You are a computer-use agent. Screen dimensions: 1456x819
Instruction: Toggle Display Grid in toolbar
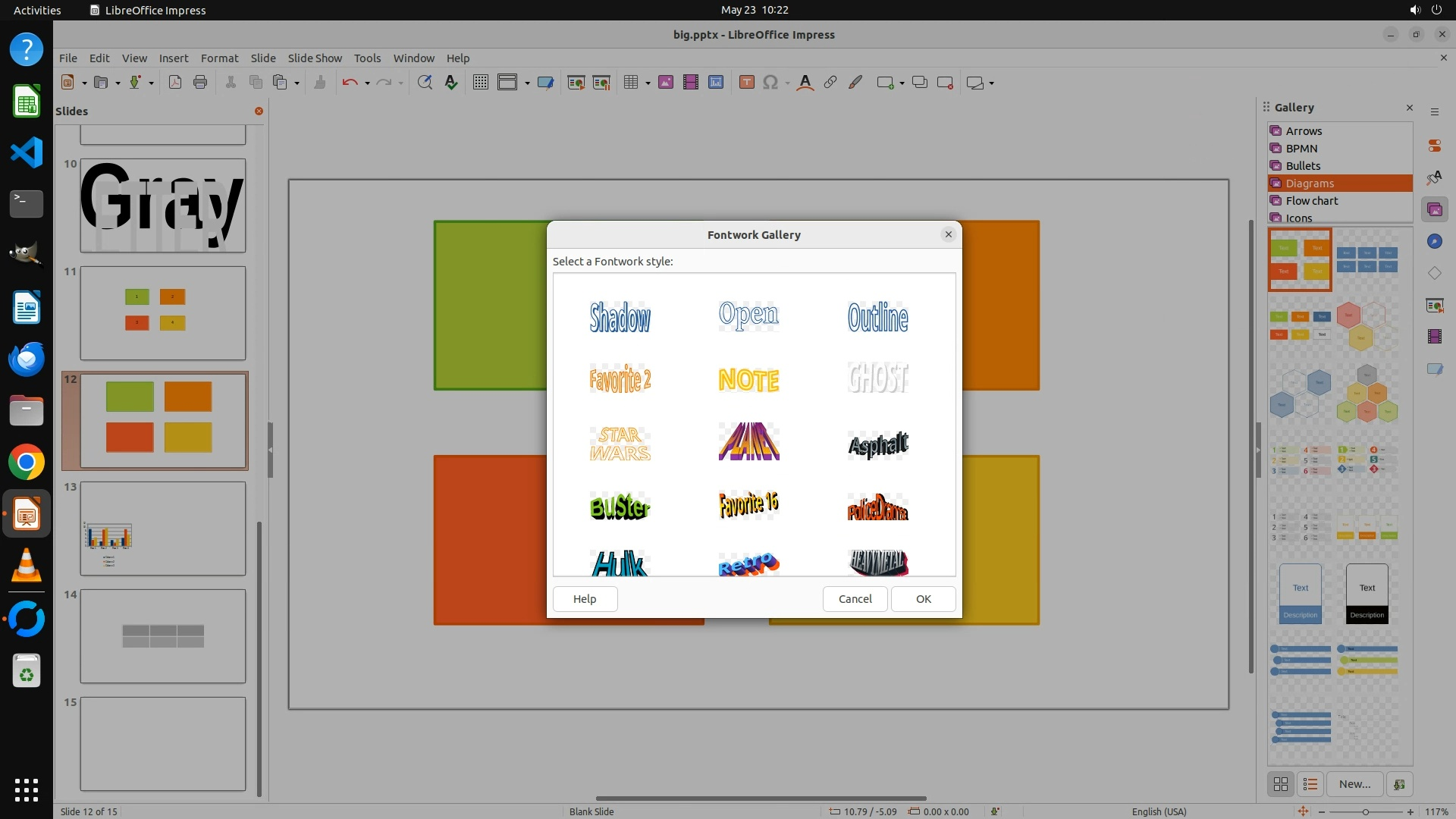(480, 83)
